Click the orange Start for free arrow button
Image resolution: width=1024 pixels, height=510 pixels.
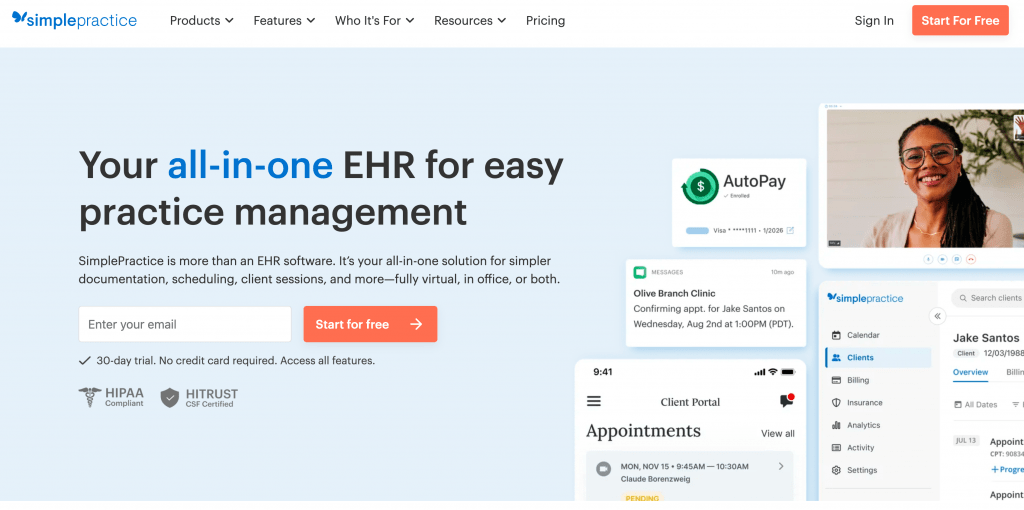coord(370,325)
